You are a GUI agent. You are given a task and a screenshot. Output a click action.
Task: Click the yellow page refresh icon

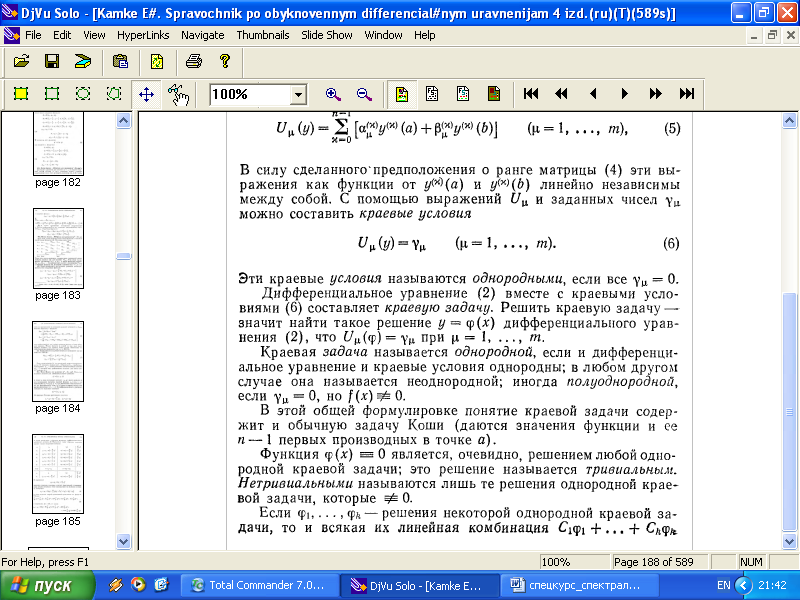coord(157,62)
